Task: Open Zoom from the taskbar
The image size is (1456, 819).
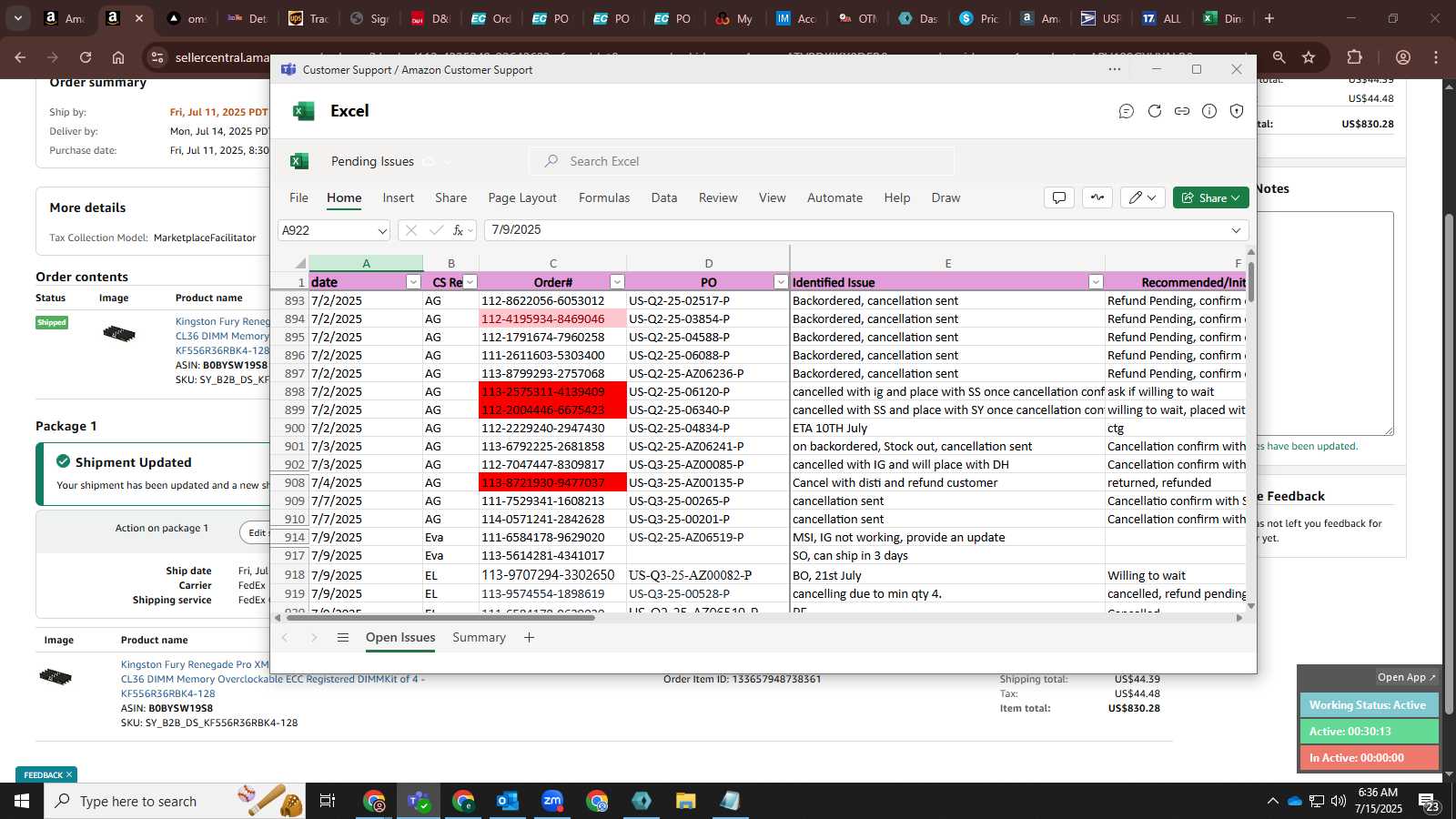Action: click(552, 801)
